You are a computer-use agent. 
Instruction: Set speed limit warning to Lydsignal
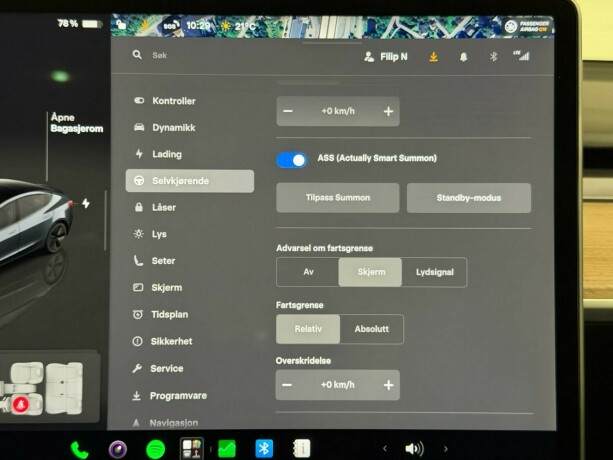434,272
